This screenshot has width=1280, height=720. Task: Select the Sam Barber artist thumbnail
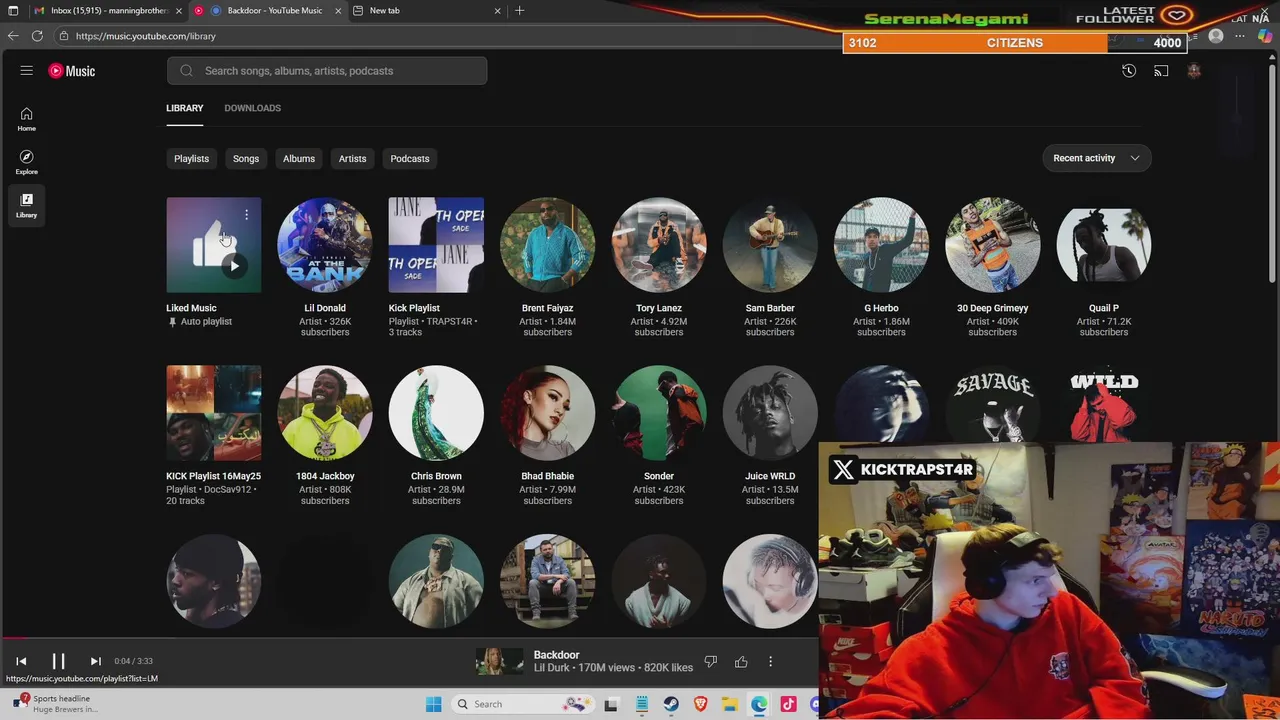pyautogui.click(x=770, y=245)
